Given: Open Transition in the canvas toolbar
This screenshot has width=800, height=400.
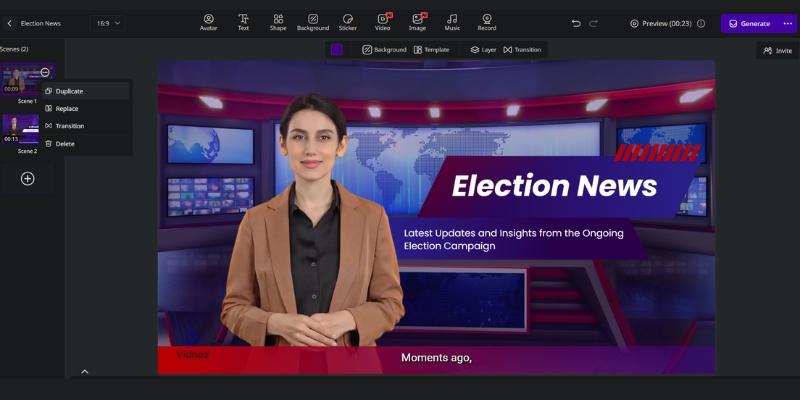Looking at the screenshot, I should [522, 49].
